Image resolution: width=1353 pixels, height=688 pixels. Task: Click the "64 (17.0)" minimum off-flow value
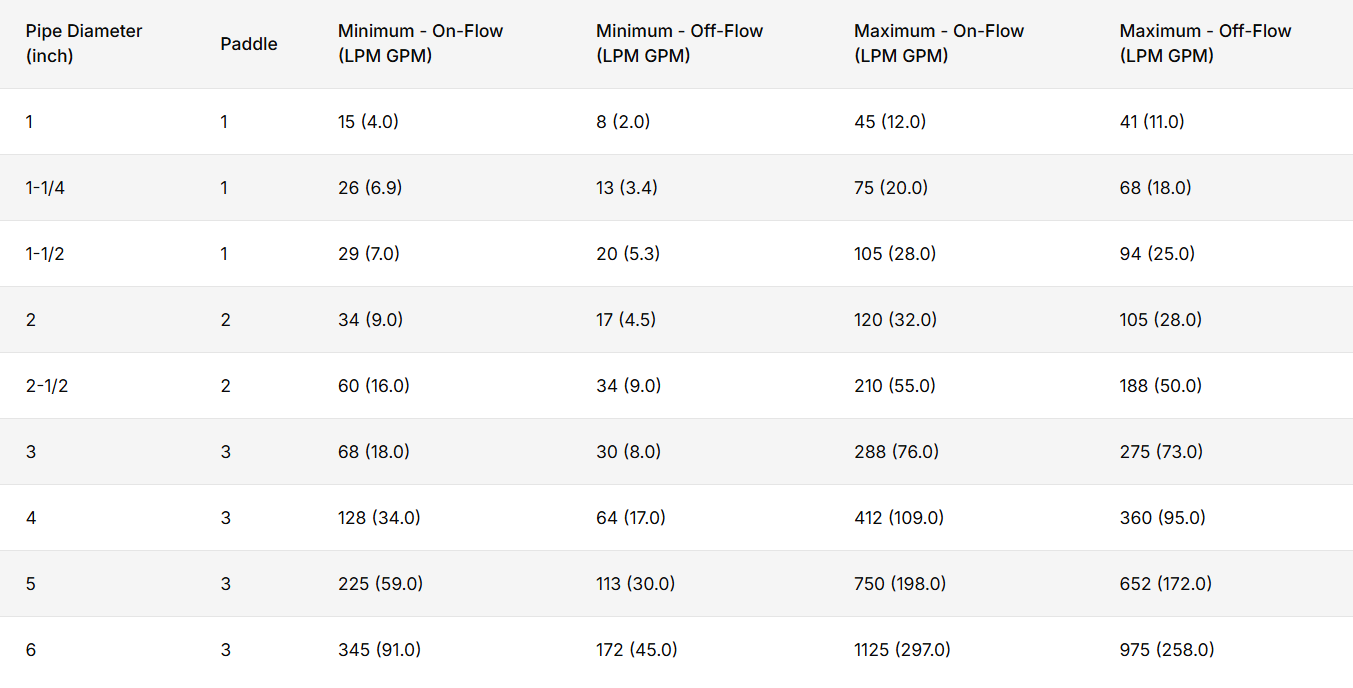tap(631, 518)
